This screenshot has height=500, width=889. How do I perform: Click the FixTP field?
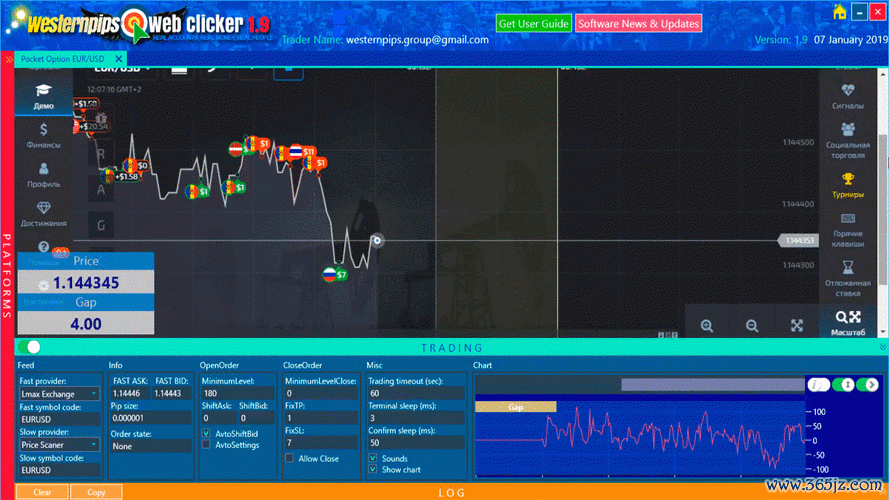(x=321, y=418)
